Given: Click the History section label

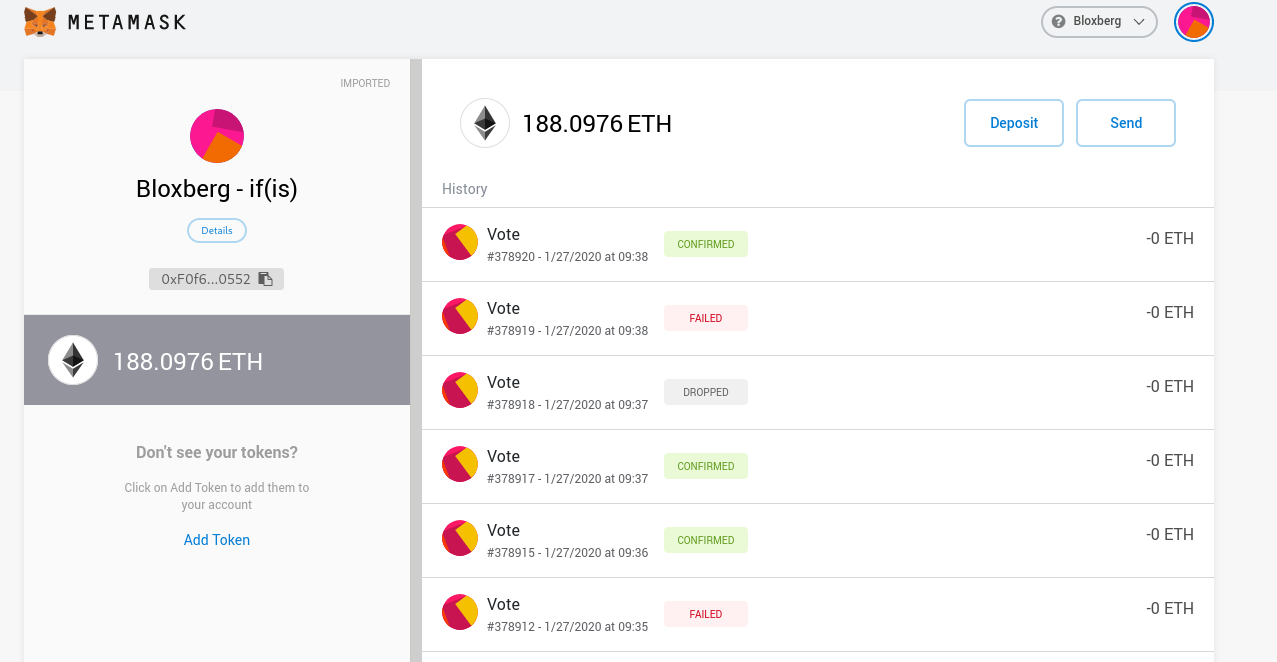Looking at the screenshot, I should point(465,189).
